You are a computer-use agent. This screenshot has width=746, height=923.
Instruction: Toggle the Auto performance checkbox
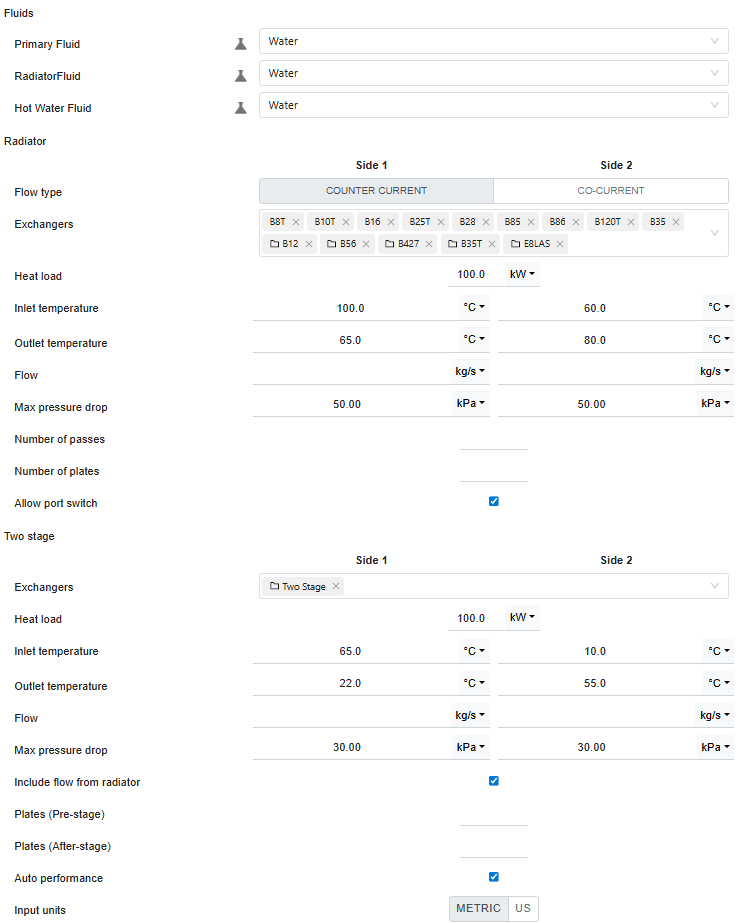pos(494,877)
